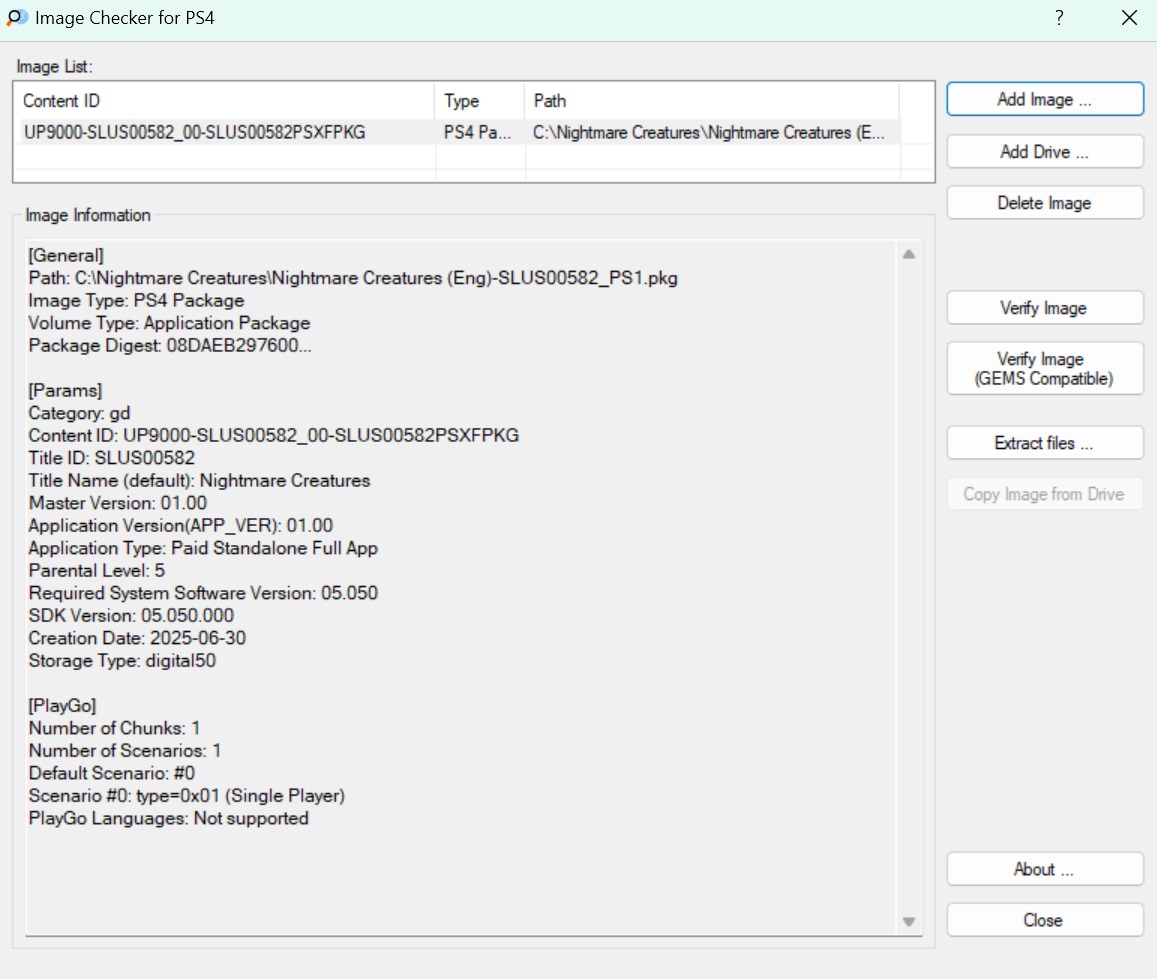Viewport: 1157px width, 979px height.
Task: Click the 'Application Version(APP_VER): 01.00' line
Action: click(181, 525)
